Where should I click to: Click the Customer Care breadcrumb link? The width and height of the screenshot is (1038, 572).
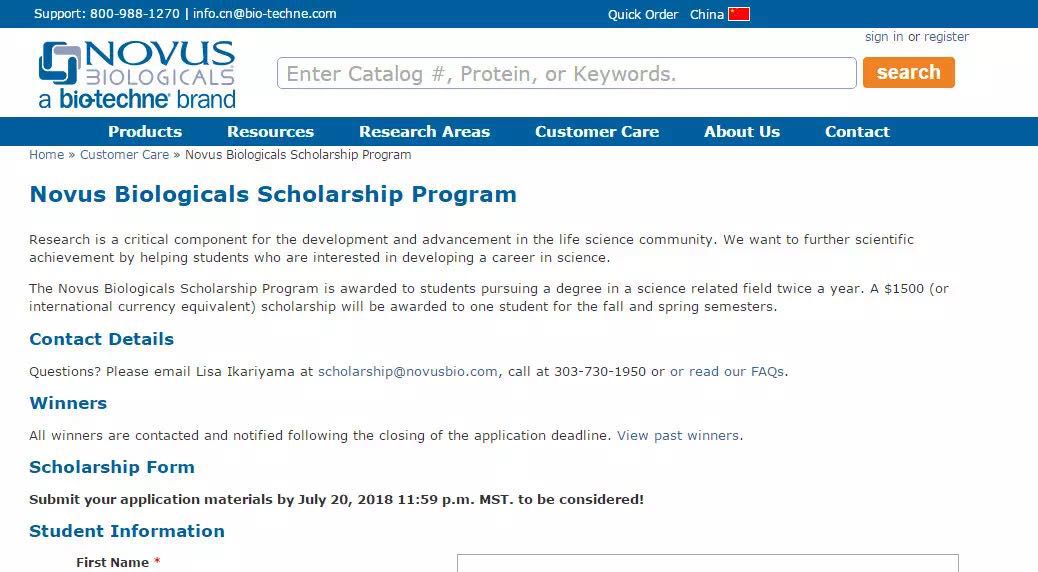pos(124,155)
